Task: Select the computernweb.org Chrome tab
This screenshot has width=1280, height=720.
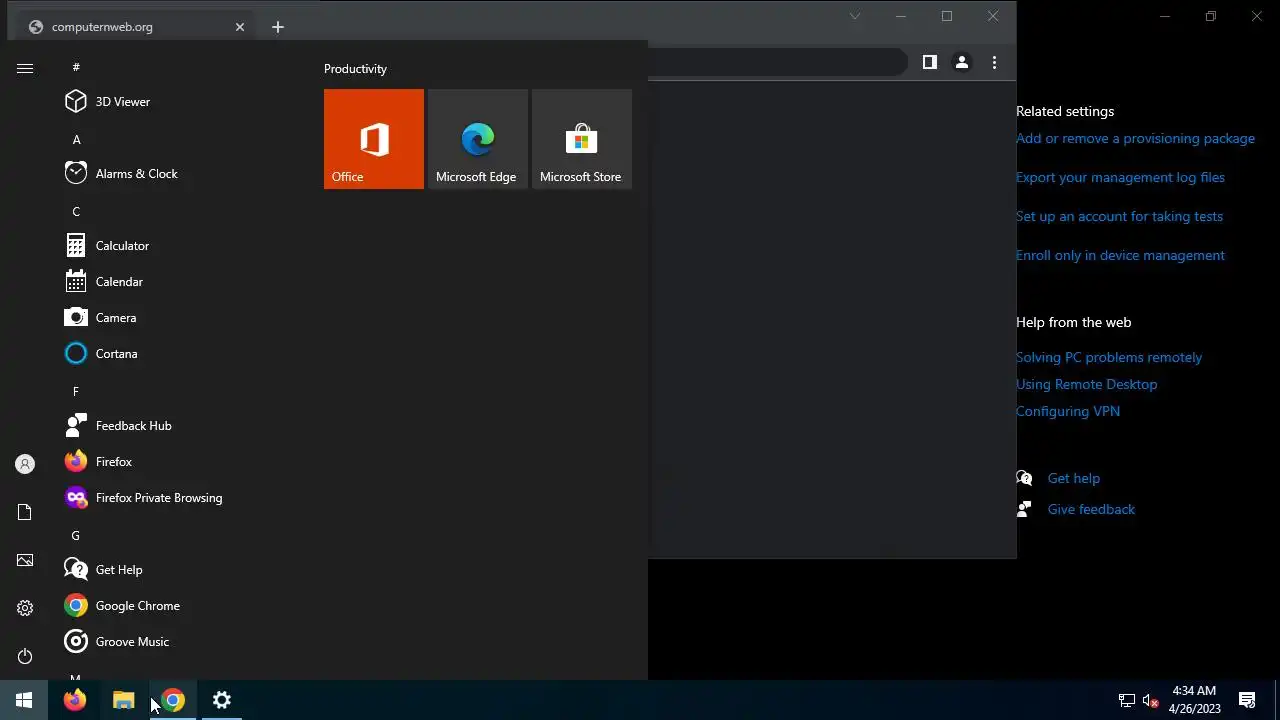Action: 136,27
